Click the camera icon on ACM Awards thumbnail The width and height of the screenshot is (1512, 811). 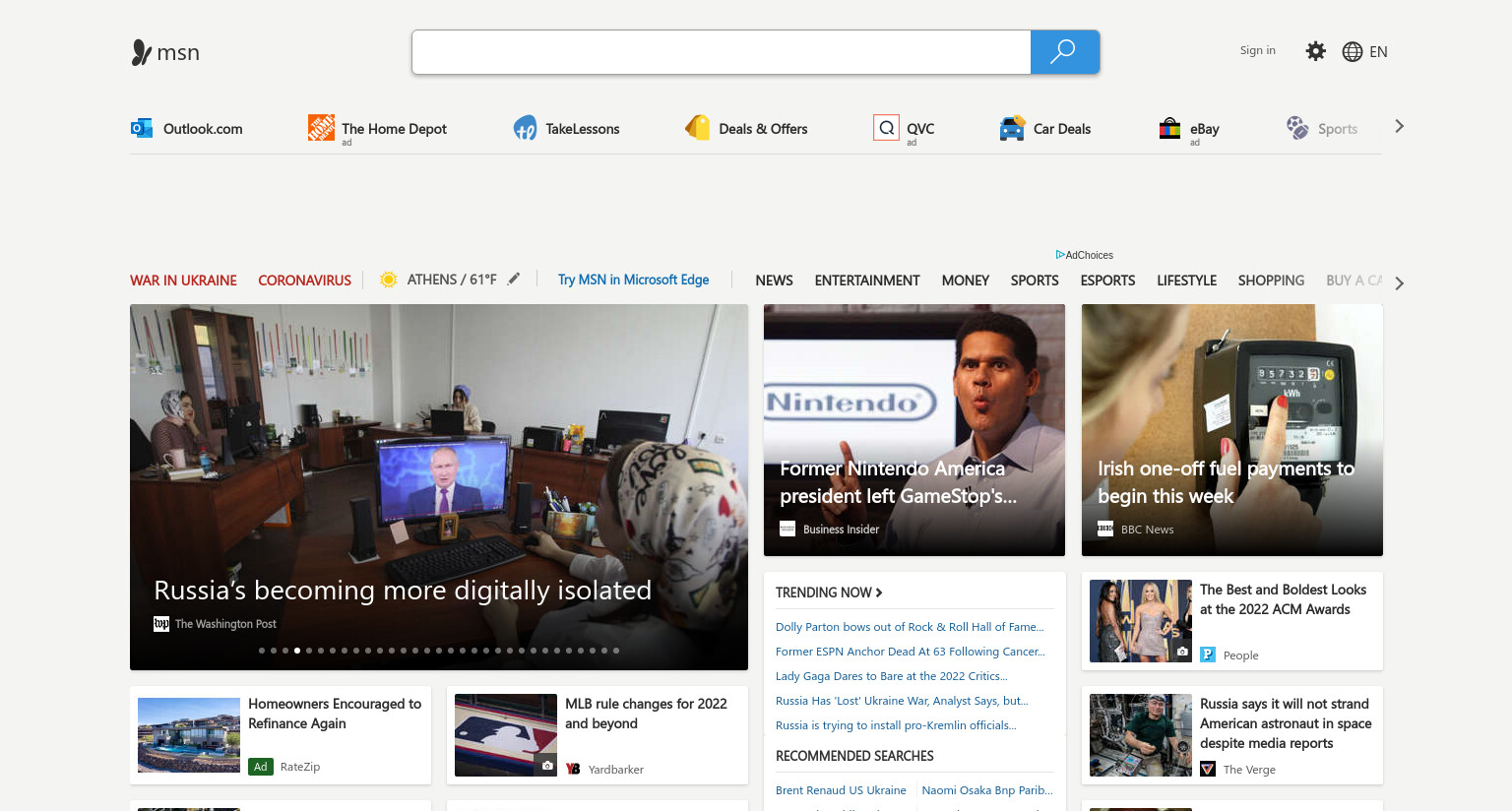[x=1182, y=652]
